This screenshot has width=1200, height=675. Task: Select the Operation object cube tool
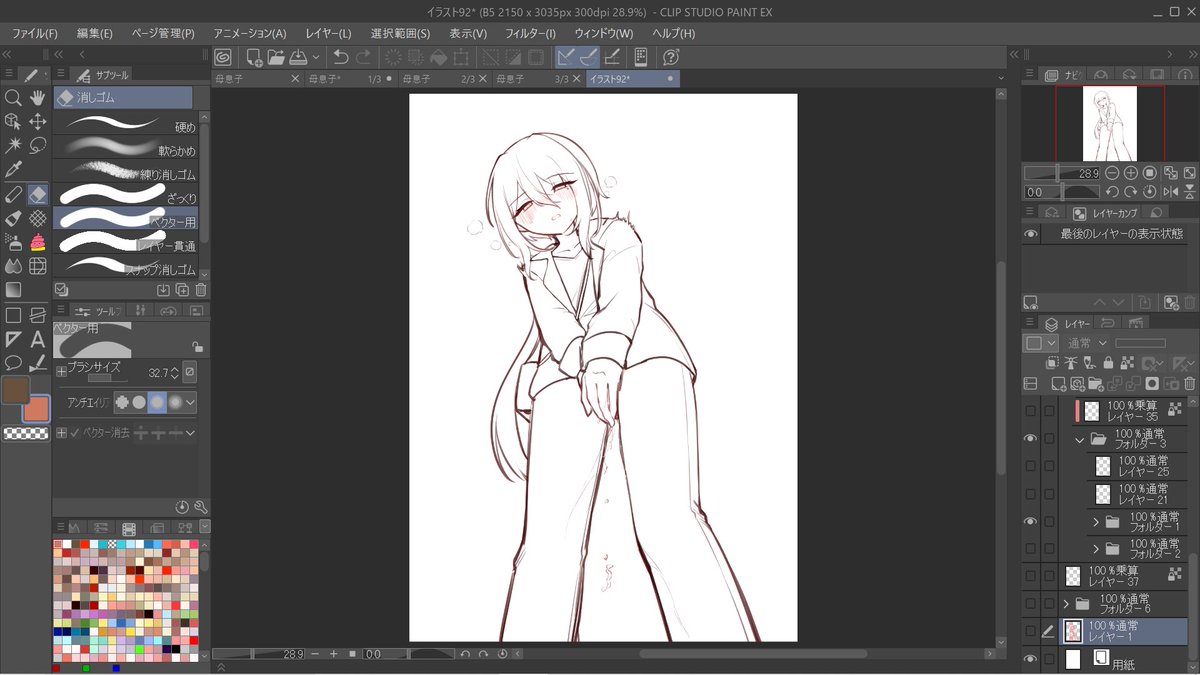[13, 121]
